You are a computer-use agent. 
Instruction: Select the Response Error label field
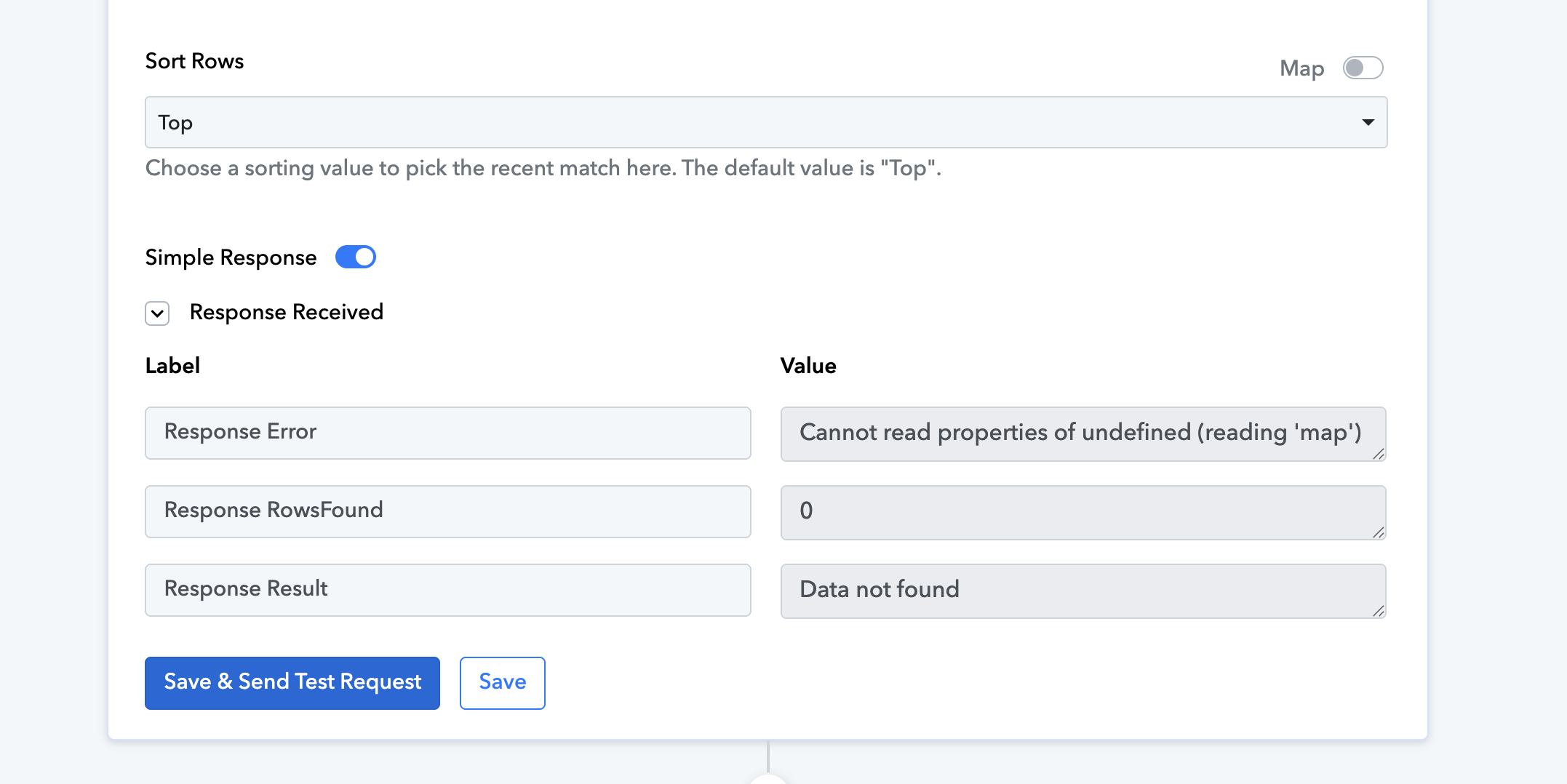[x=448, y=433]
